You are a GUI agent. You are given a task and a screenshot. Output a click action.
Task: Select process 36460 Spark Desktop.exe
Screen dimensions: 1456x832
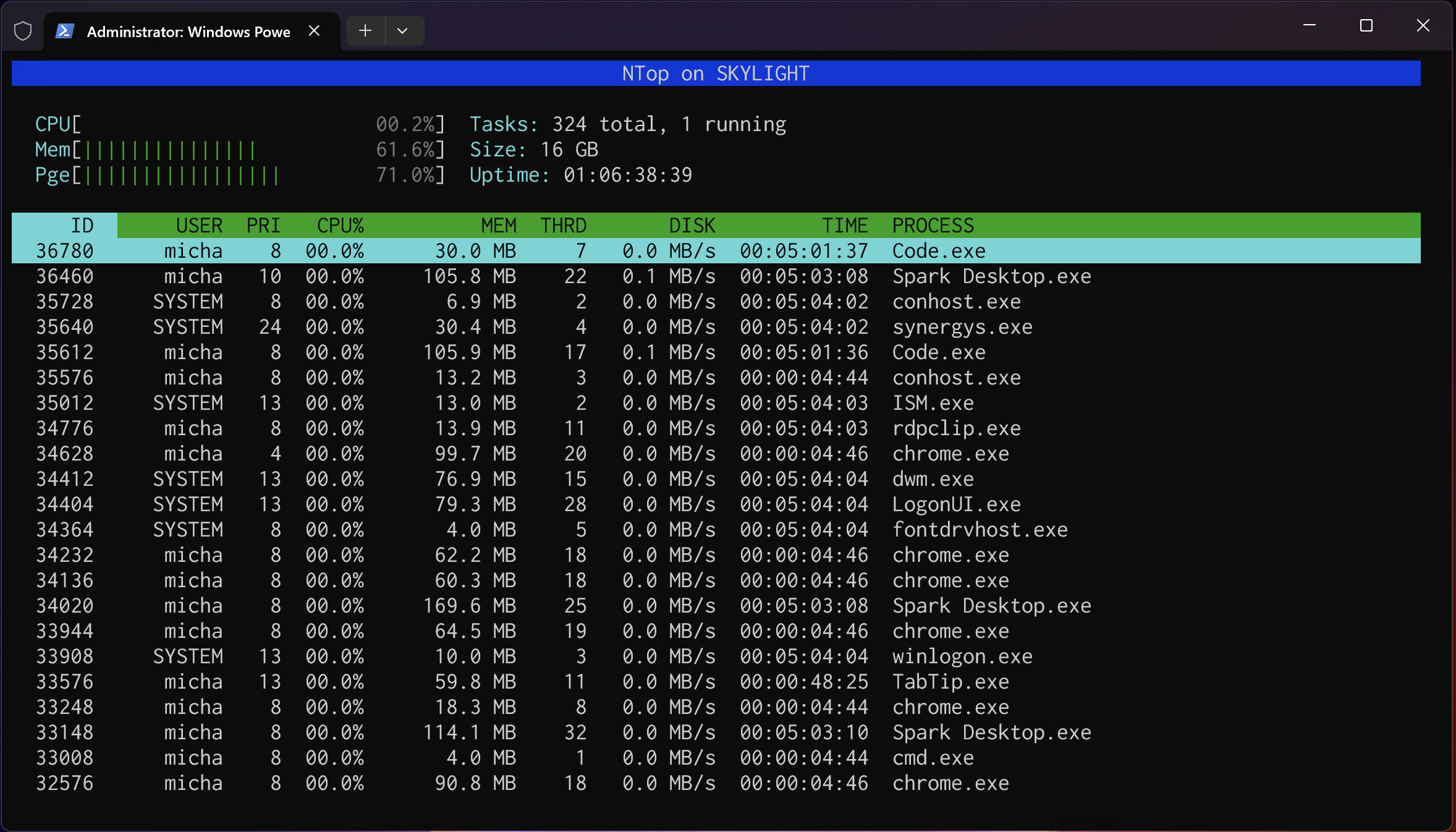[x=716, y=276]
